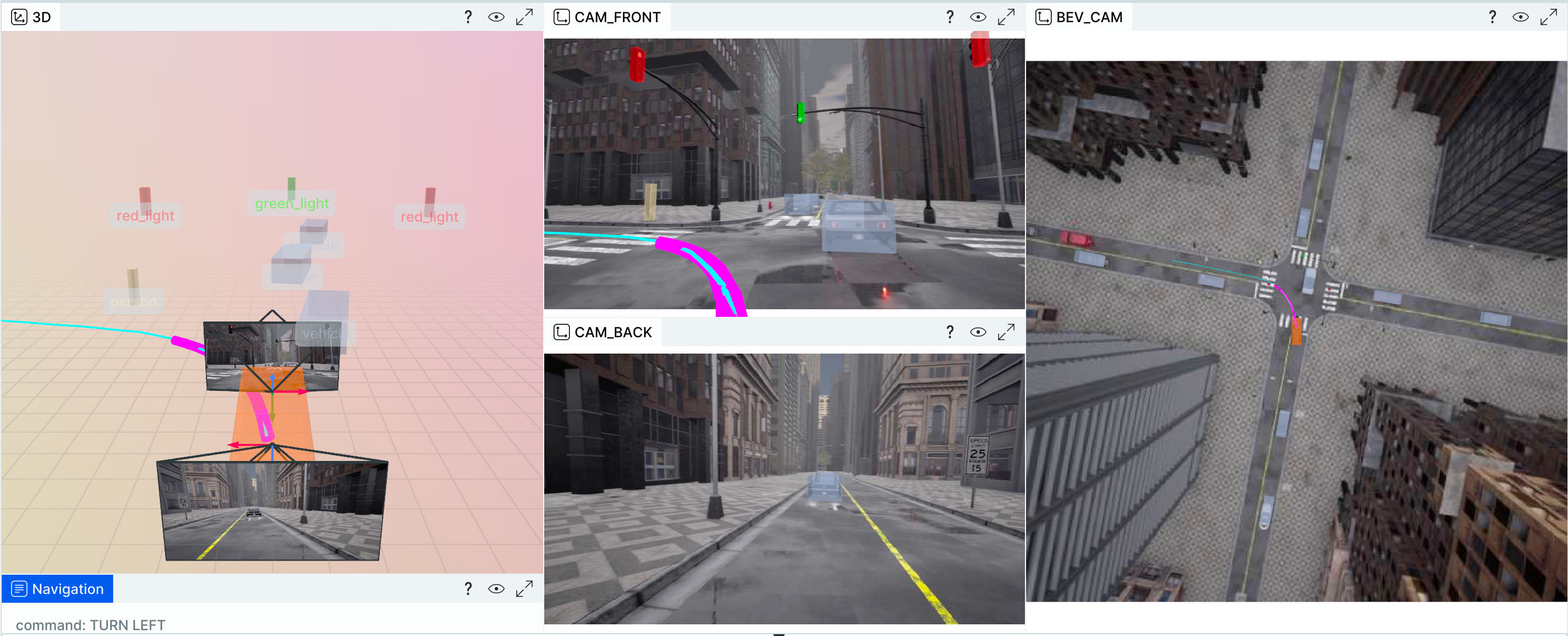Image resolution: width=1568 pixels, height=636 pixels.
Task: Toggle visibility eye in CAM_BACK panel
Action: 978,331
